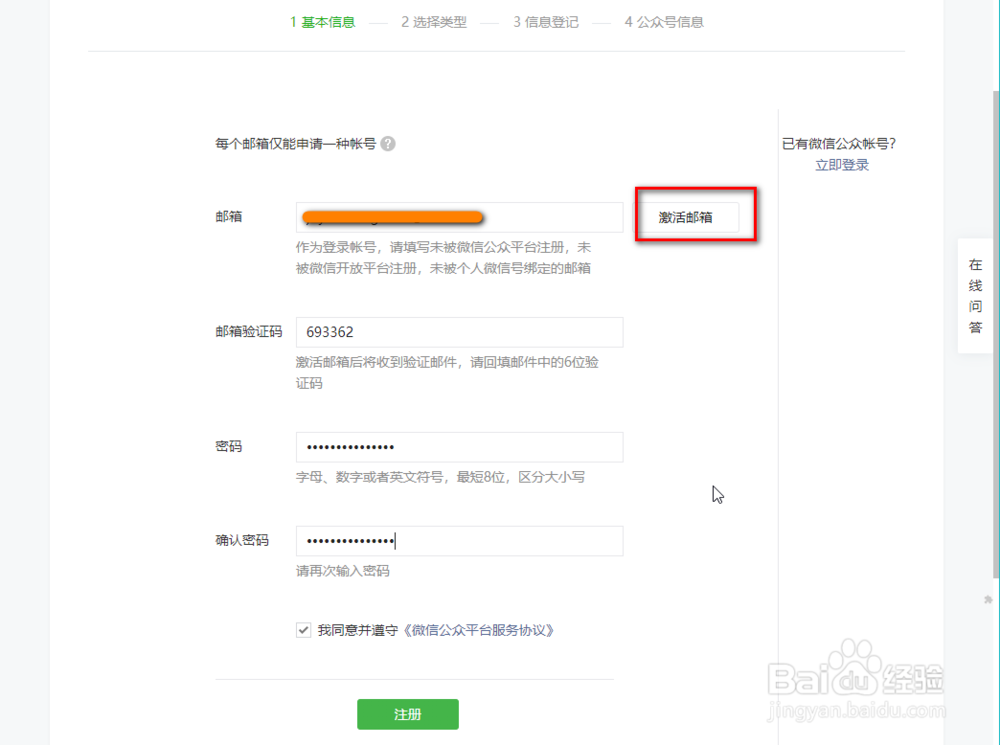This screenshot has height=745, width=1000.
Task: Click 激活邮箱后将收到验证邮件 hint text
Action: click(447, 372)
